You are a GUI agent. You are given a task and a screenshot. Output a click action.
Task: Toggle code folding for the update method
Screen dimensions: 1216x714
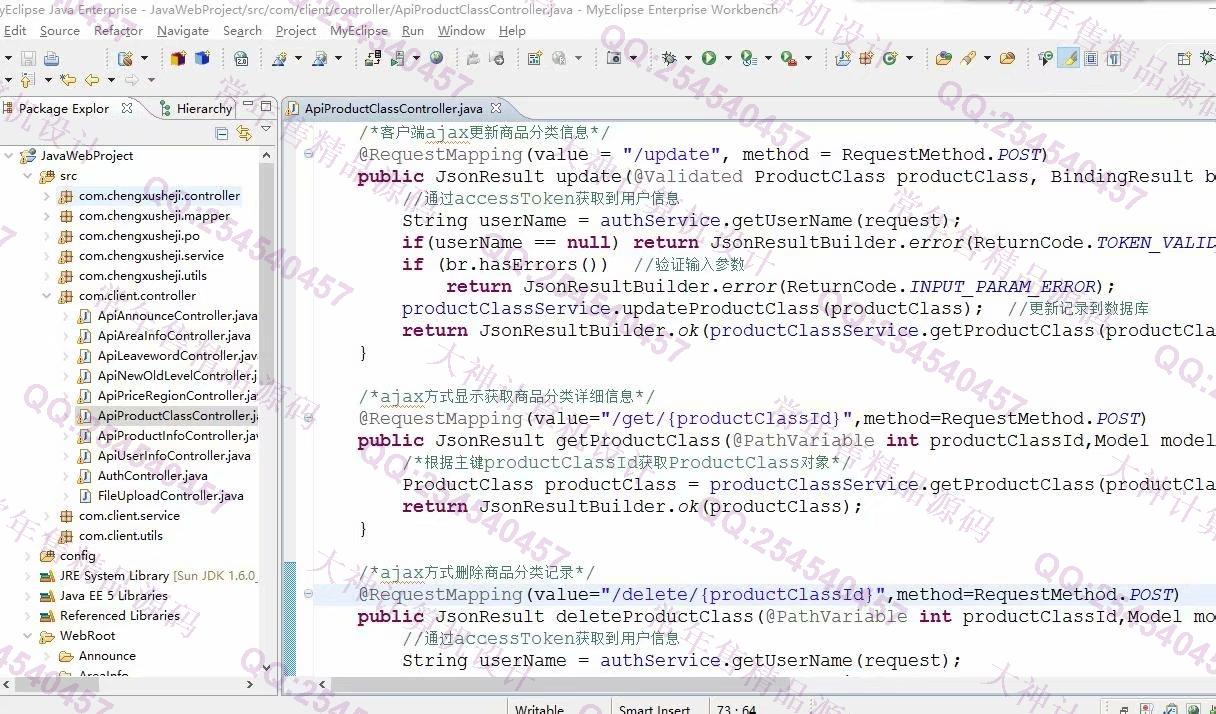pos(309,155)
